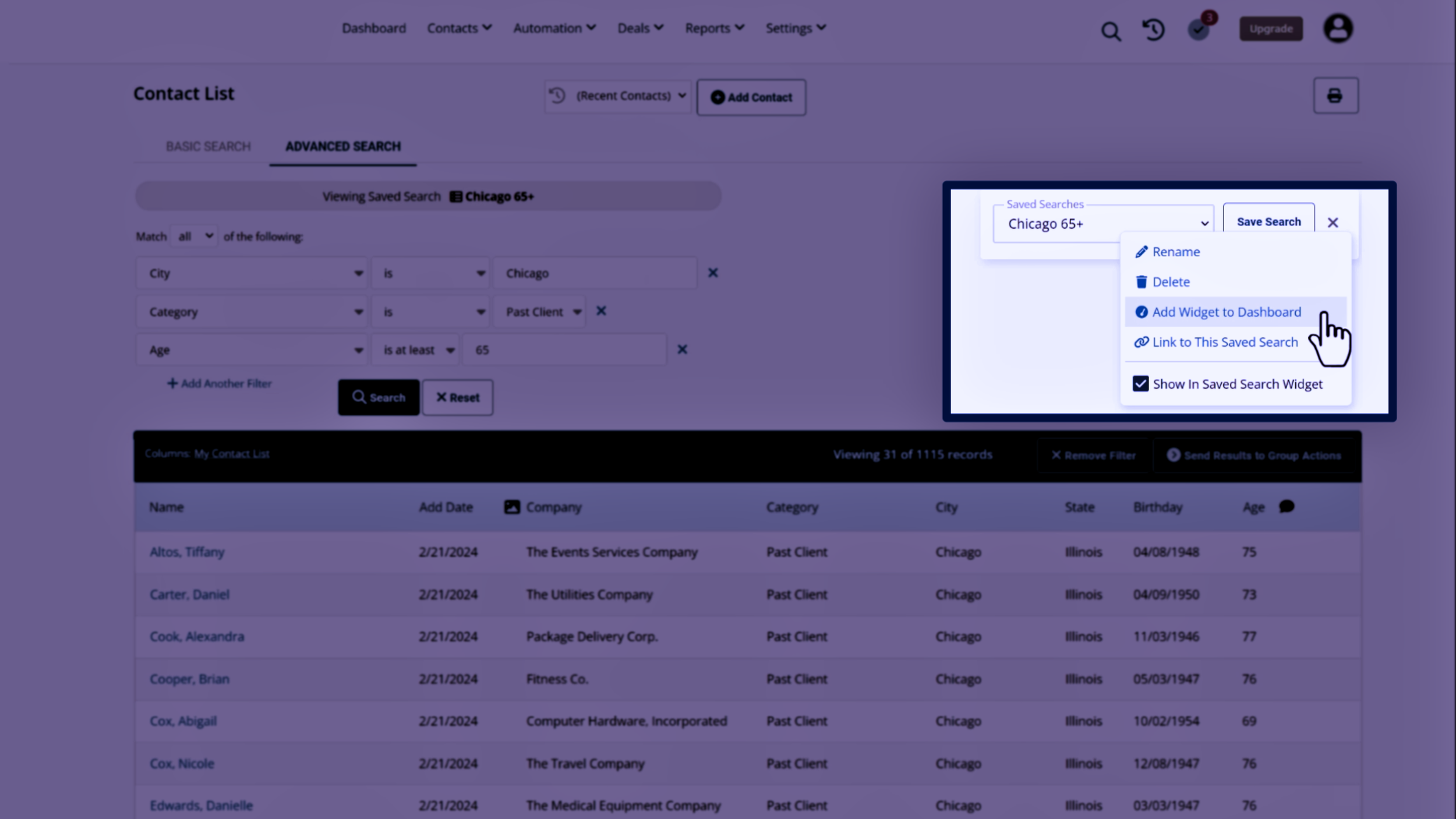Image resolution: width=1456 pixels, height=819 pixels.
Task: Click the Save Search button
Action: 1268,222
